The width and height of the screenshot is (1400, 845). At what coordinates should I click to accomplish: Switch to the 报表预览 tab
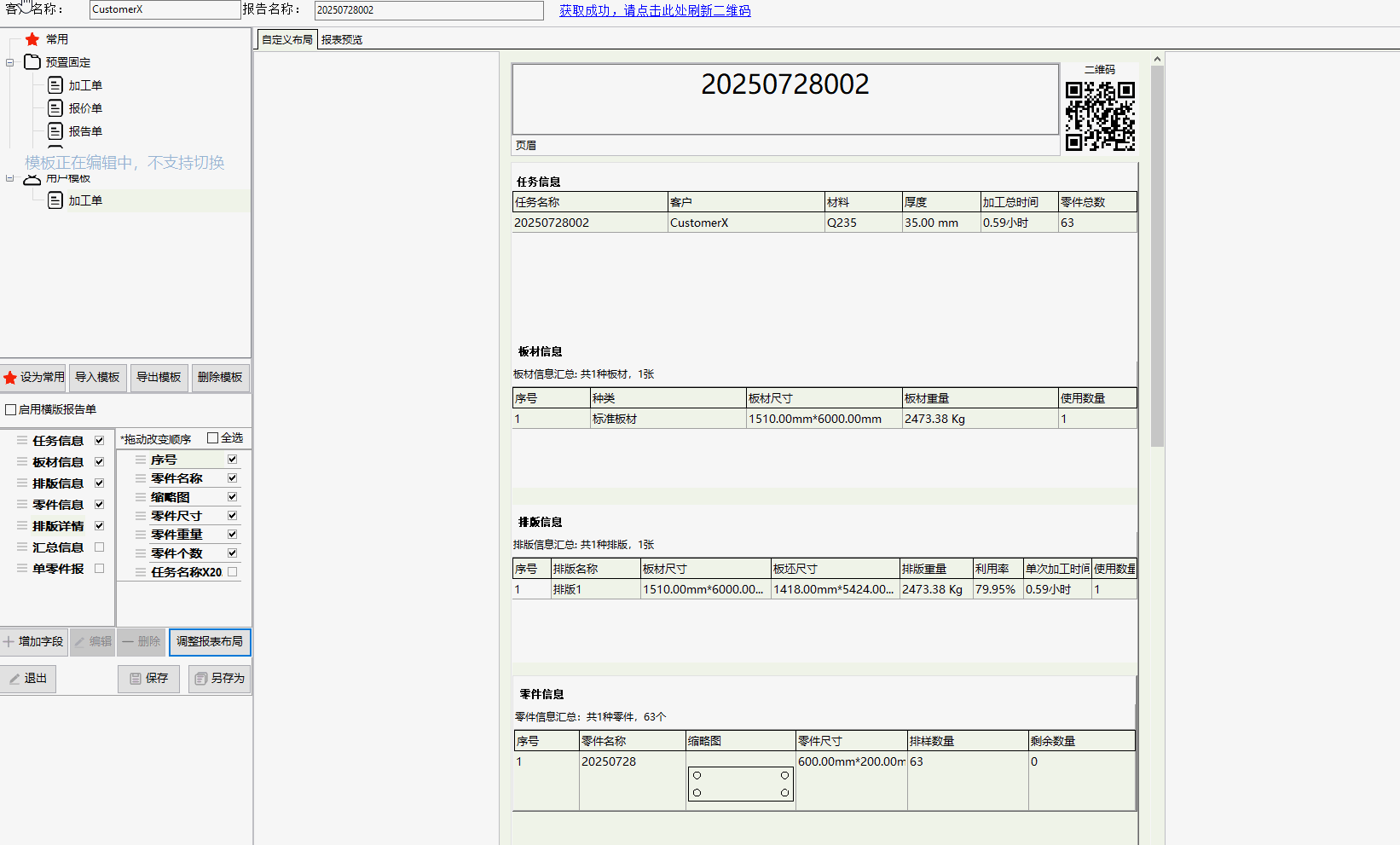pyautogui.click(x=342, y=40)
